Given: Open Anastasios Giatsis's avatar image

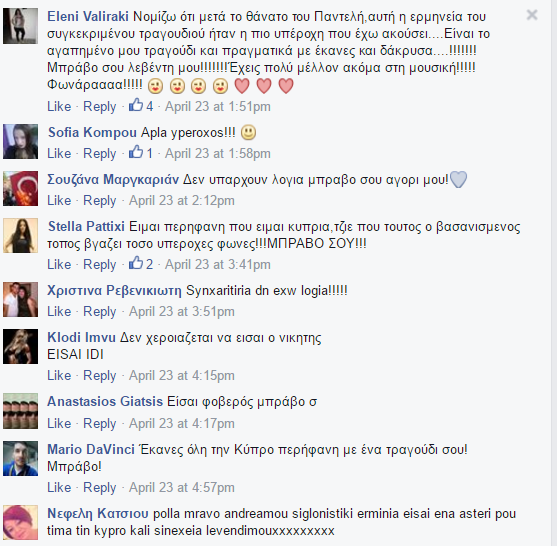Looking at the screenshot, I should [x=20, y=411].
